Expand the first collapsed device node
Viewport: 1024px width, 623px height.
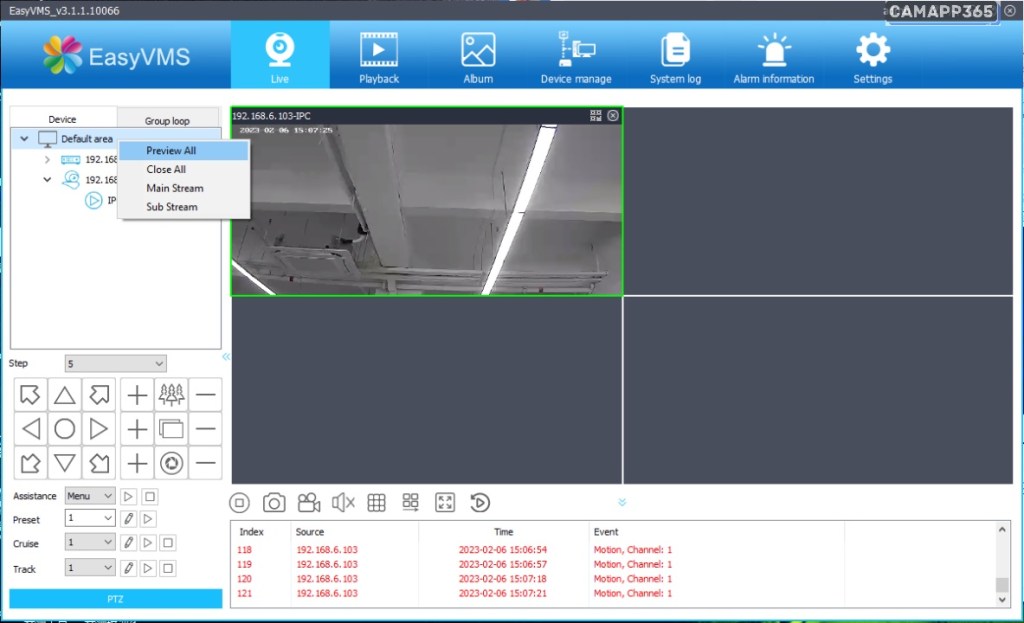pyautogui.click(x=47, y=159)
